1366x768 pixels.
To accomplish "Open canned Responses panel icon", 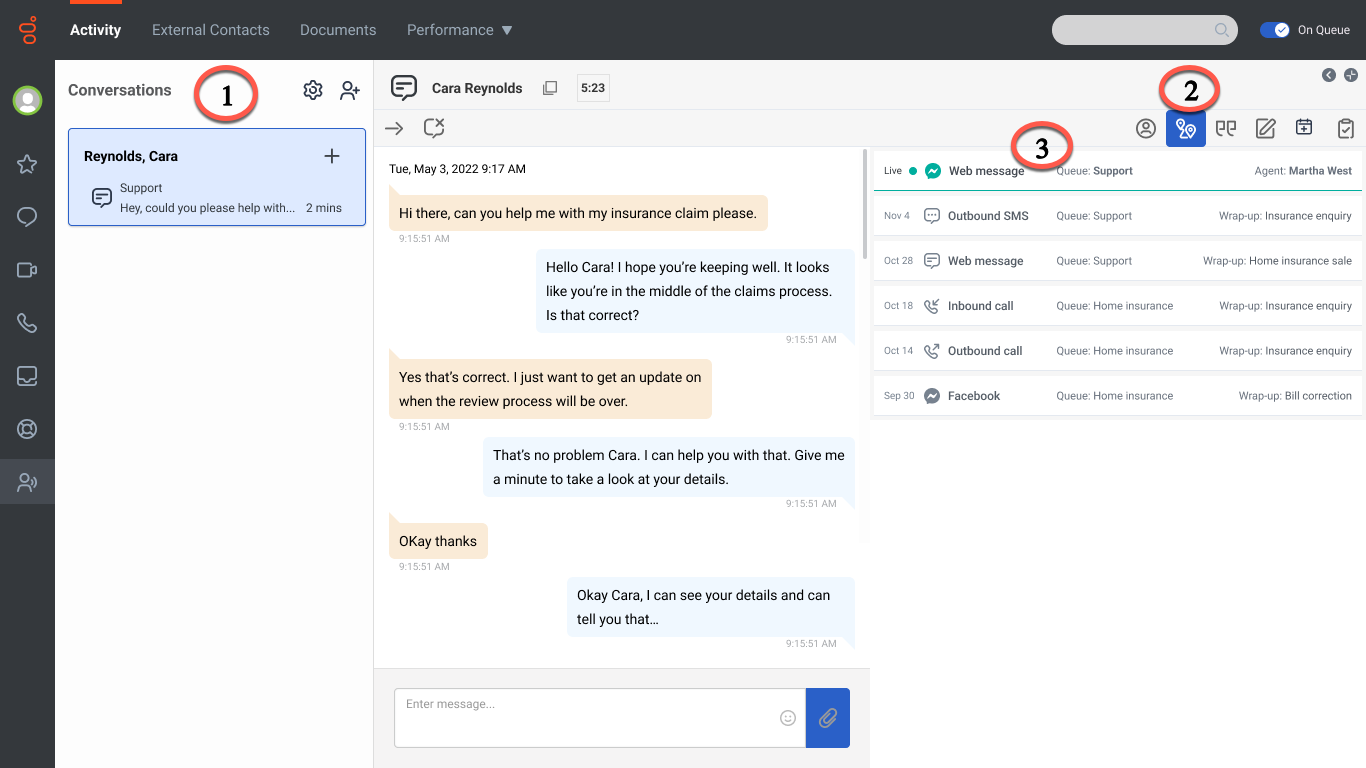I will (1226, 128).
